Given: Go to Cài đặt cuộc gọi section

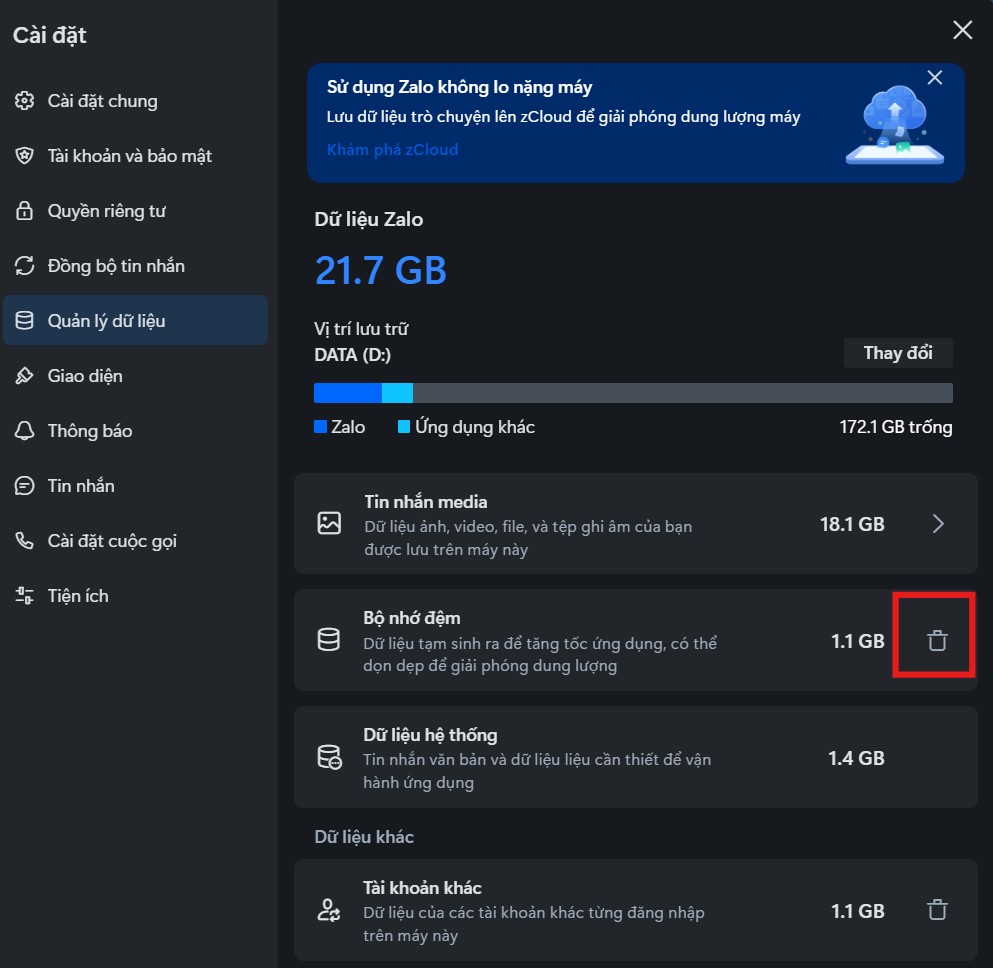Looking at the screenshot, I should [136, 541].
